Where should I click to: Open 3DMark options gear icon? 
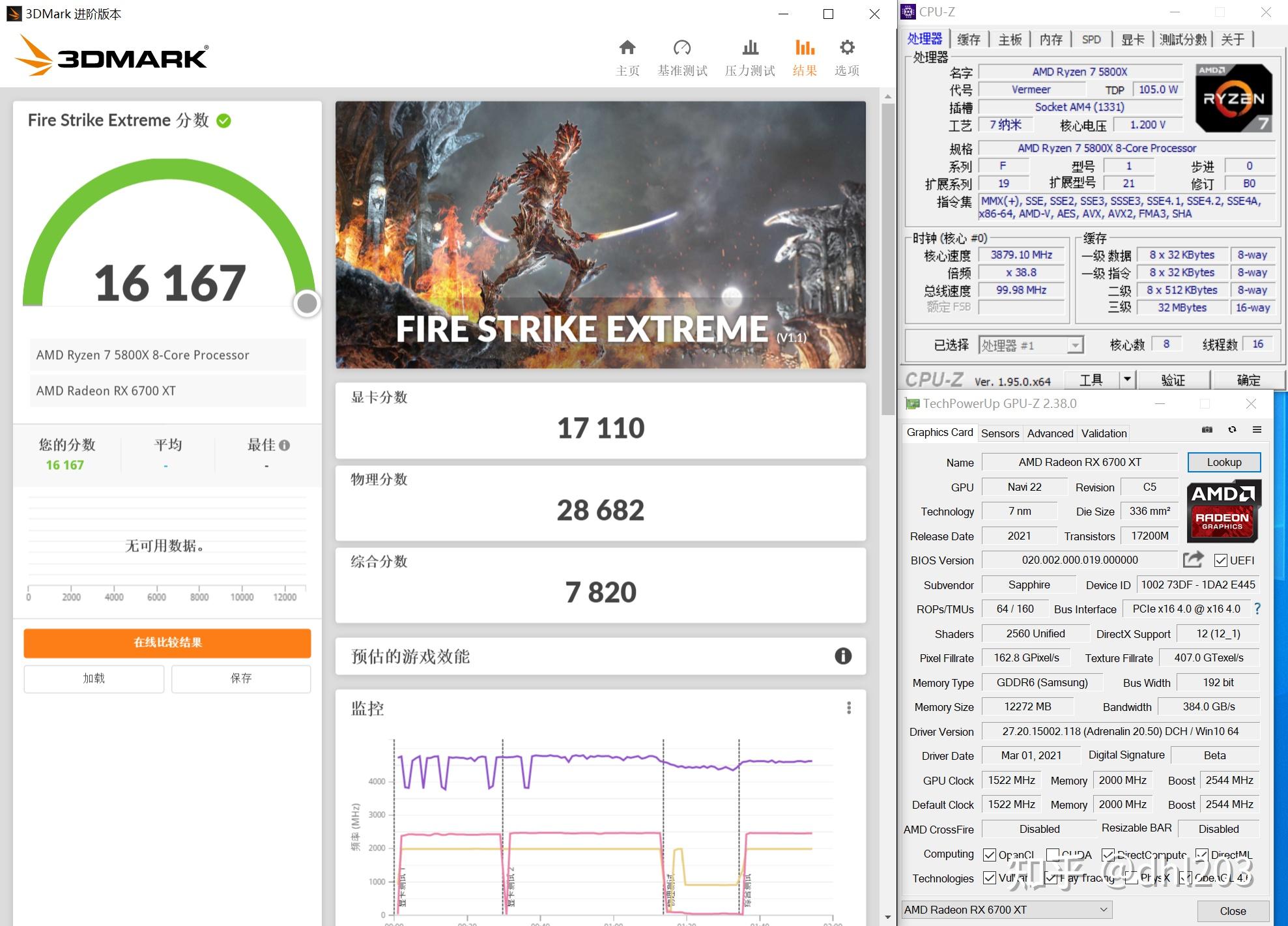coord(846,46)
